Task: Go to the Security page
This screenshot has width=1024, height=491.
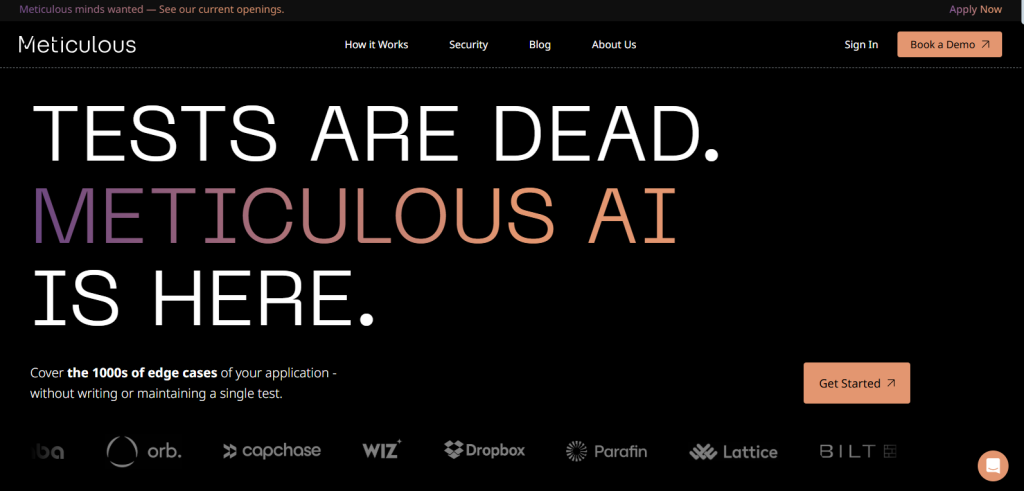Action: tap(468, 44)
